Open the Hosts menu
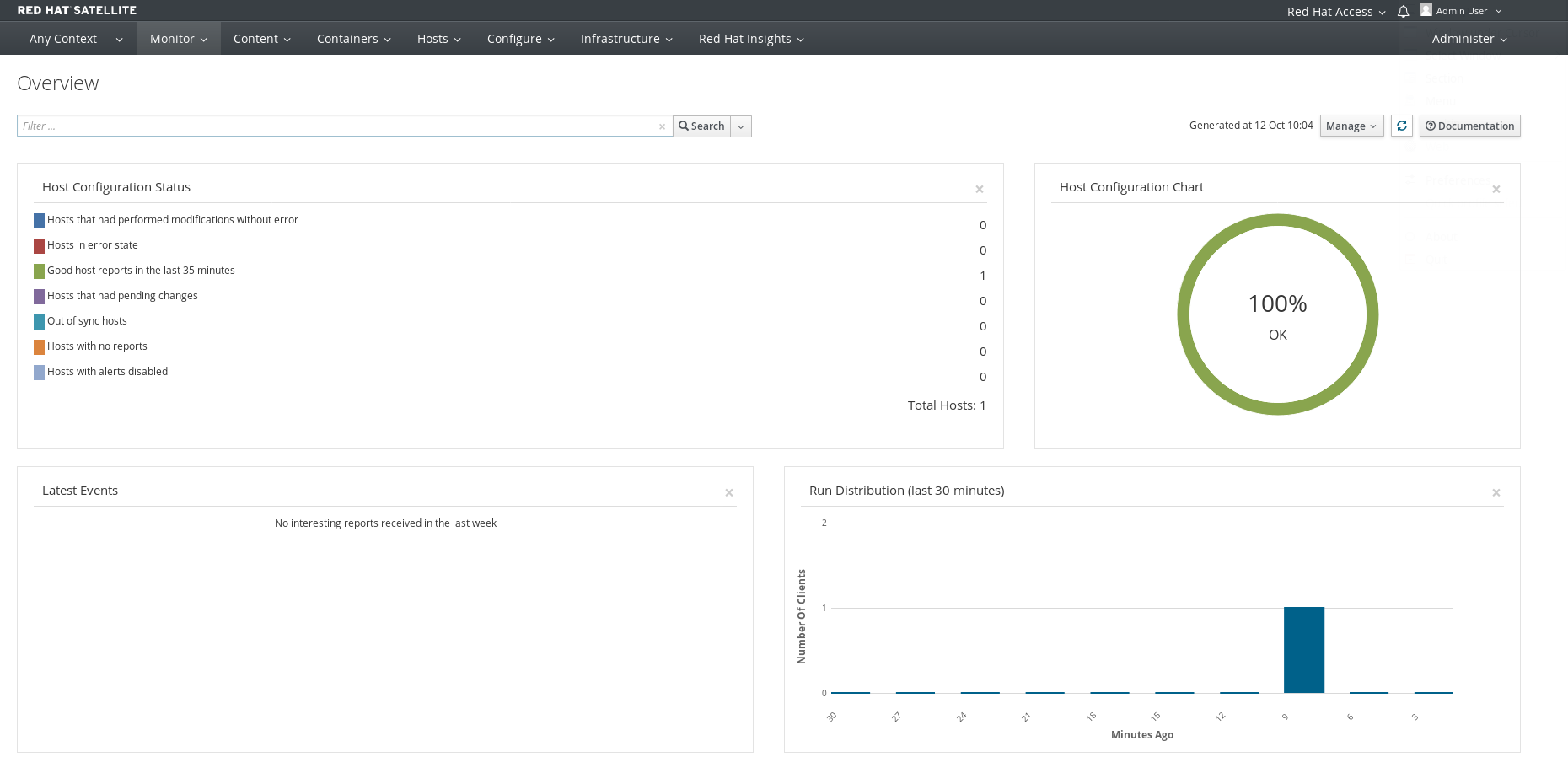The image size is (1568, 757). 439,39
